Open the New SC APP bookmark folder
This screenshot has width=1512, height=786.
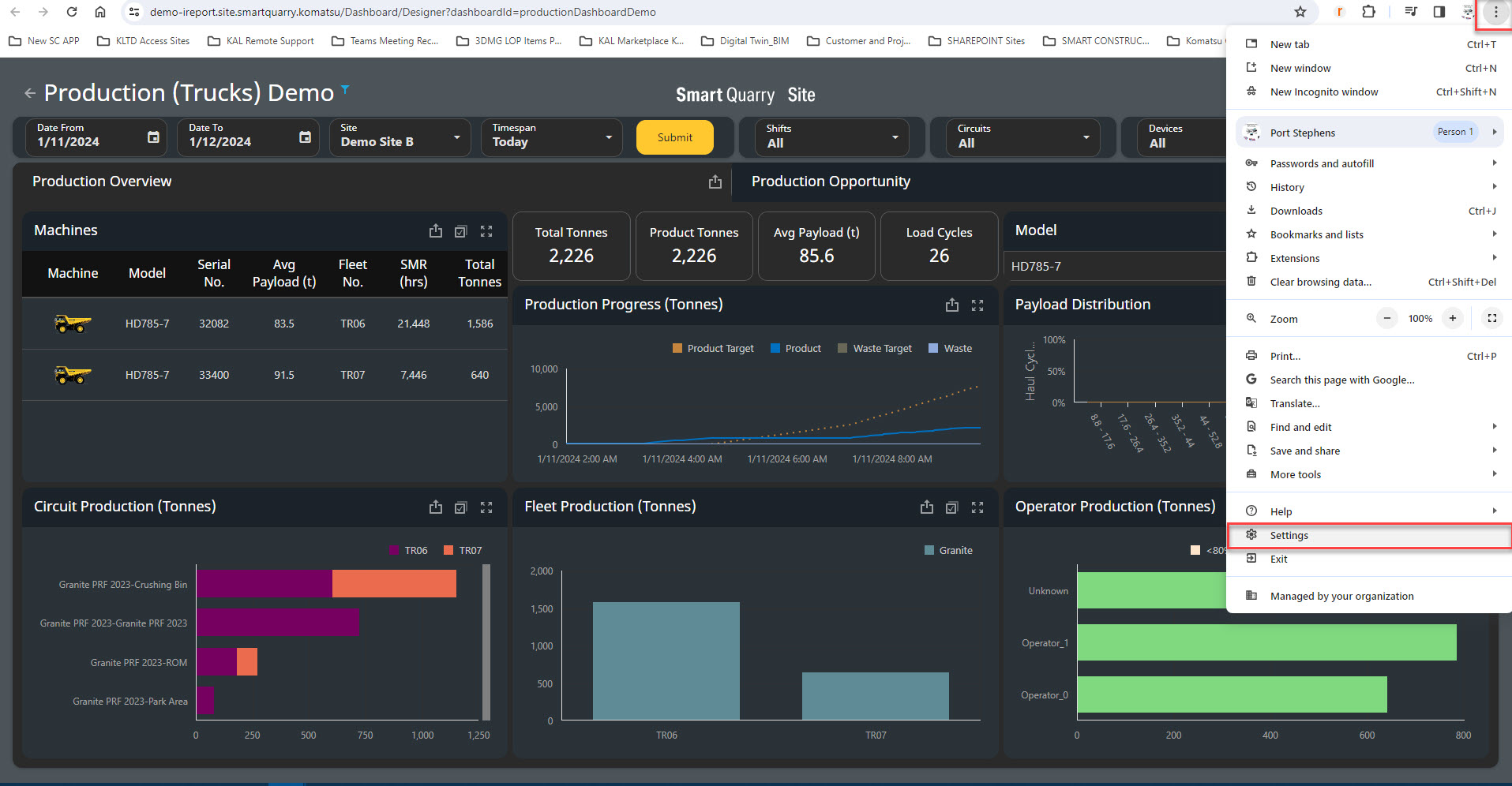(x=44, y=41)
